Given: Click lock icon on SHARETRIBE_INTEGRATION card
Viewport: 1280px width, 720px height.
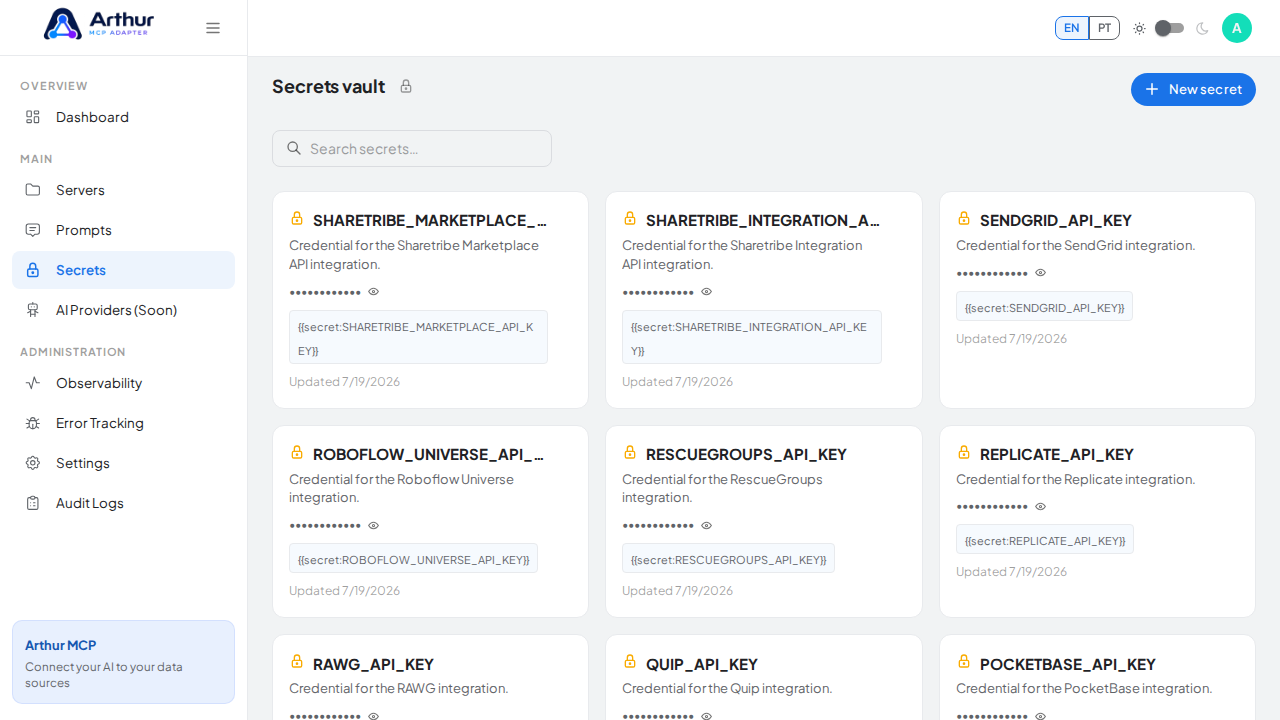Looking at the screenshot, I should click(630, 218).
